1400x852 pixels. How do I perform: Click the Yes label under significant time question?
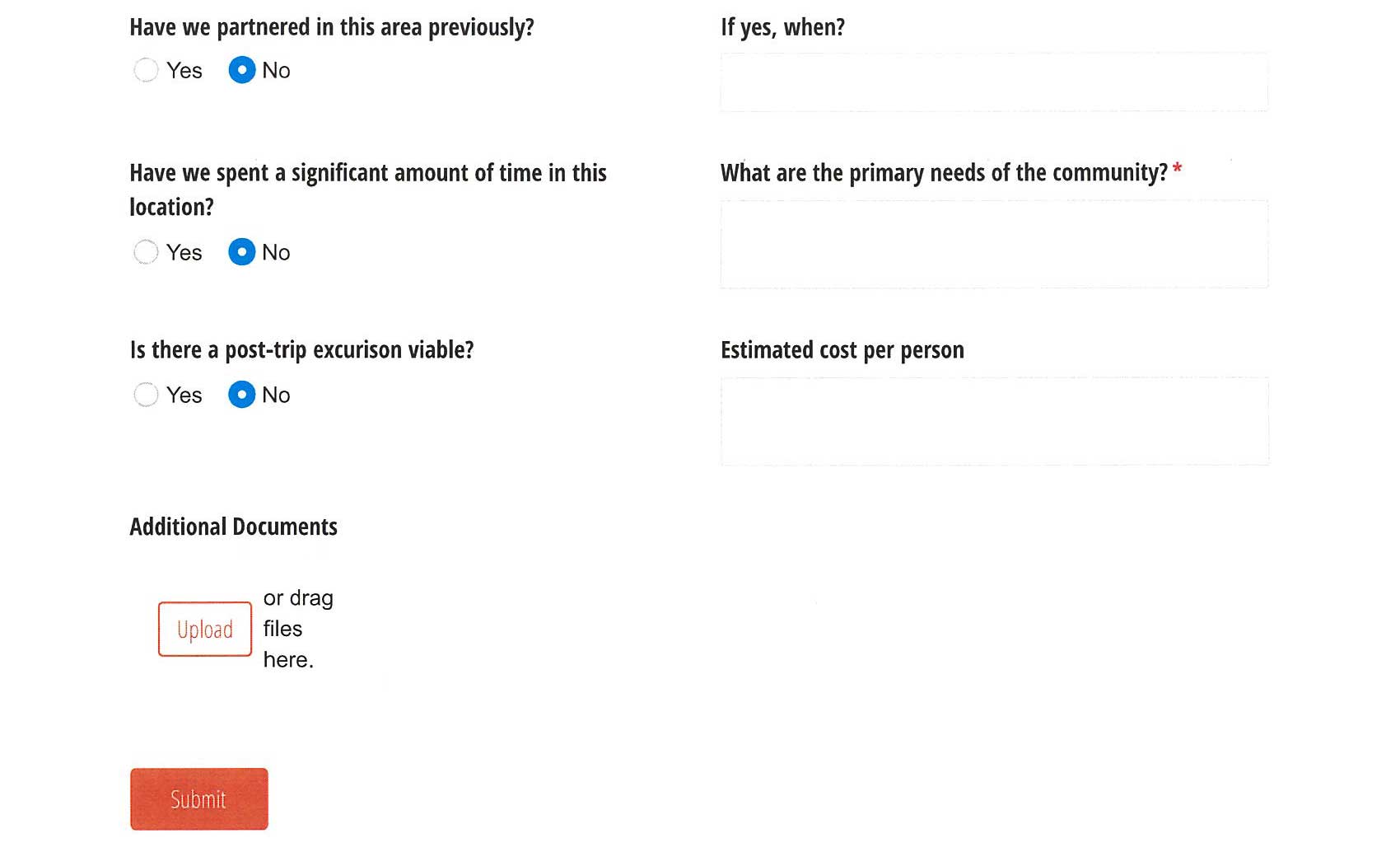184,253
